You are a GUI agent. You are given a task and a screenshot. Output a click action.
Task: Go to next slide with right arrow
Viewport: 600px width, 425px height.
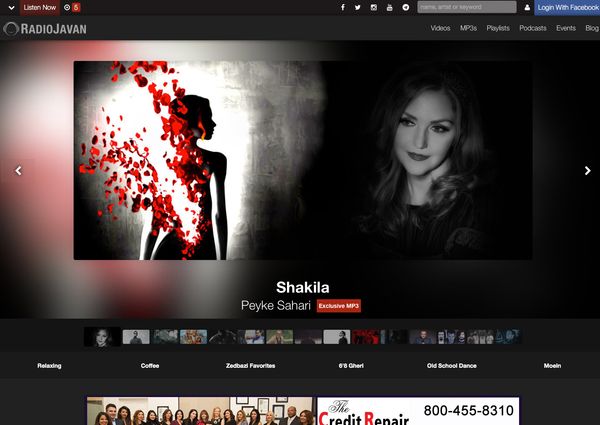click(587, 171)
